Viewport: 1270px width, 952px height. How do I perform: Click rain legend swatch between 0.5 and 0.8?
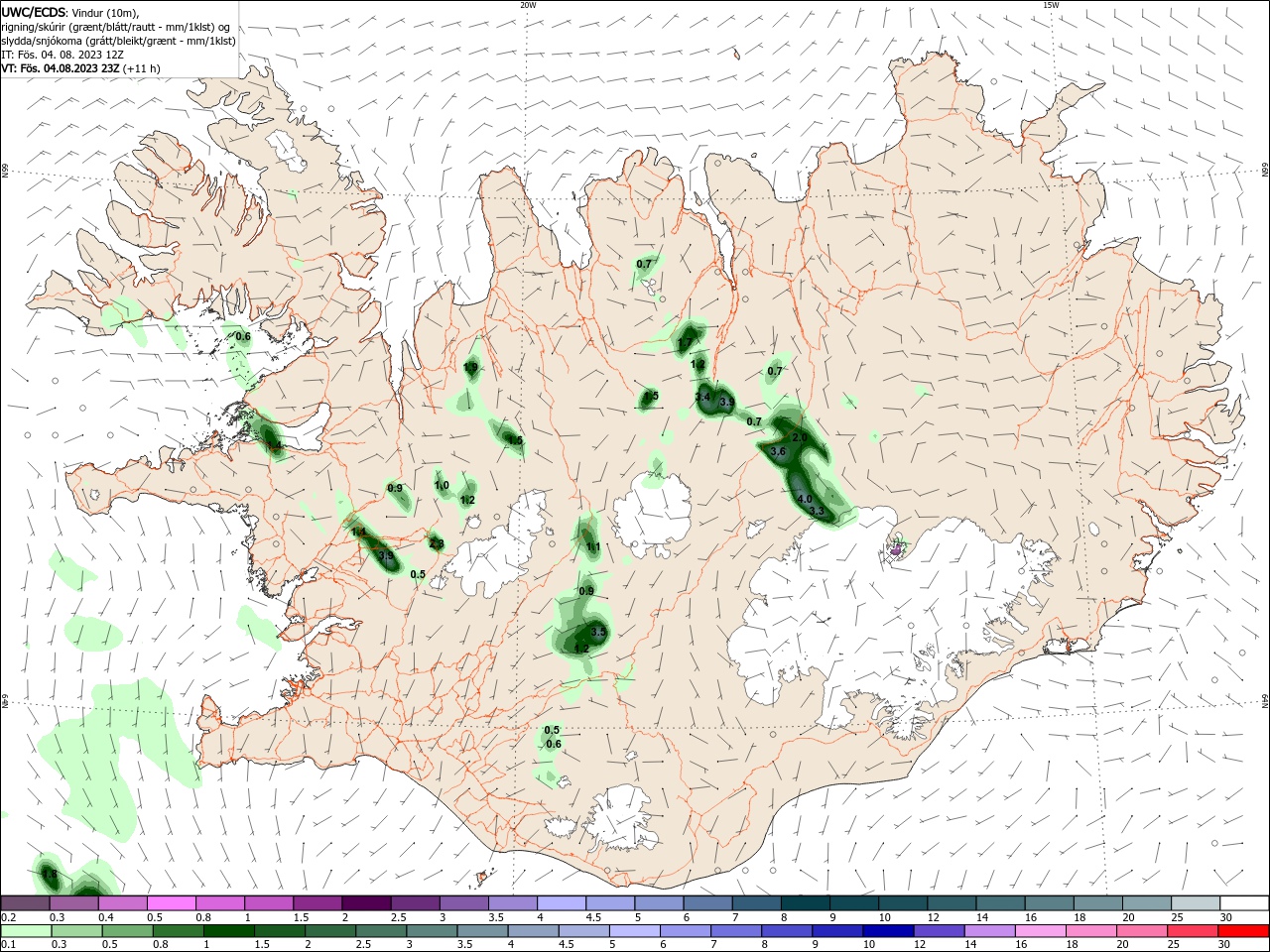(x=127, y=931)
